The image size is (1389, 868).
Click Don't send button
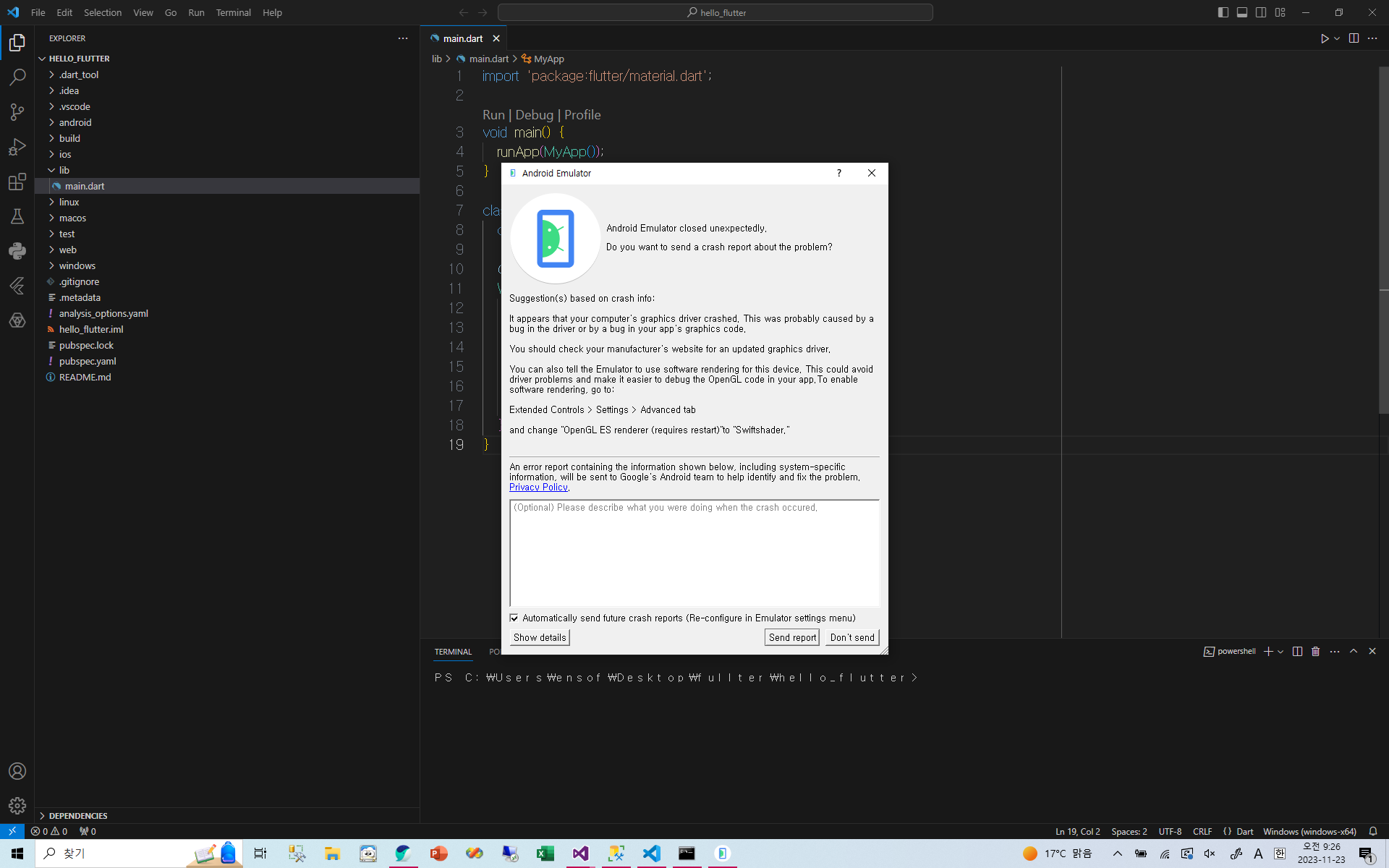(852, 637)
